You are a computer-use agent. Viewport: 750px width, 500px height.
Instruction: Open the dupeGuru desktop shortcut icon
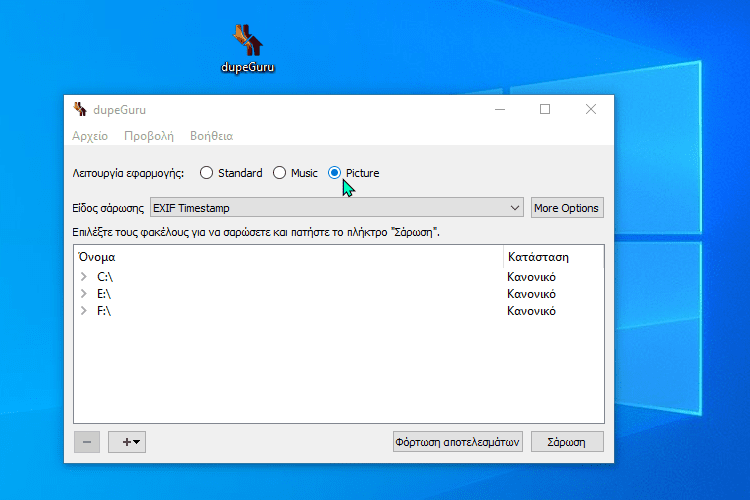(x=248, y=48)
